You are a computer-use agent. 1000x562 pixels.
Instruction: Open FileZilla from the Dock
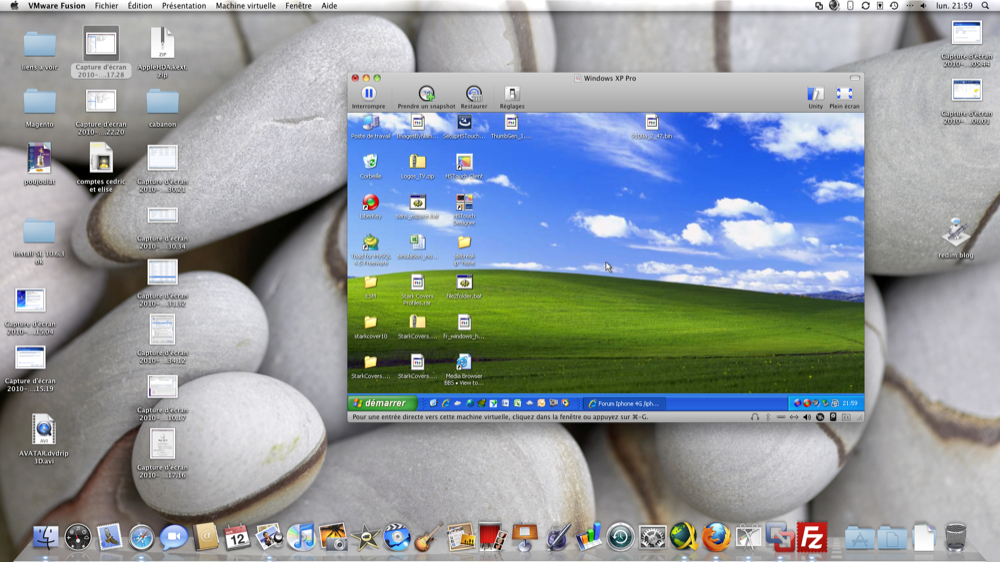click(812, 537)
